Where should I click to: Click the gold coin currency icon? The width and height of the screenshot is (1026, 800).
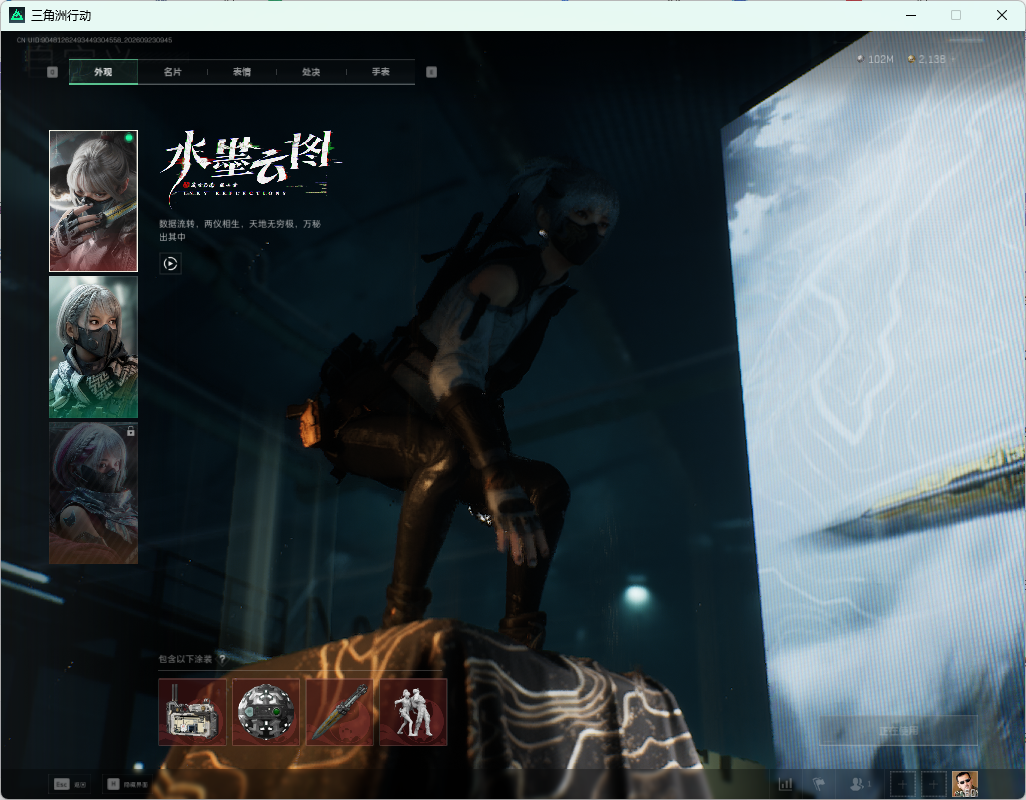pos(911,59)
